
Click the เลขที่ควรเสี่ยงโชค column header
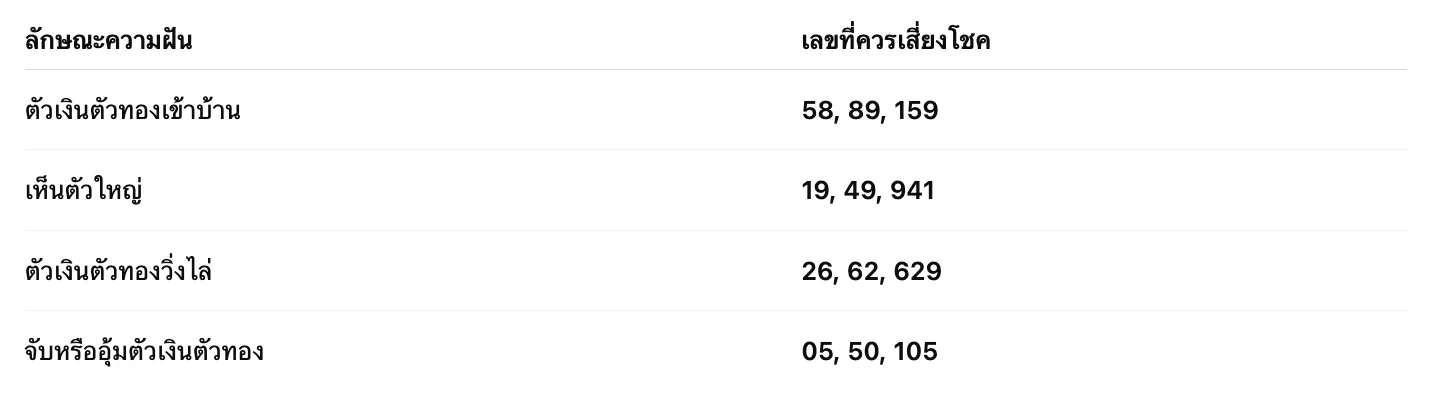coord(895,41)
